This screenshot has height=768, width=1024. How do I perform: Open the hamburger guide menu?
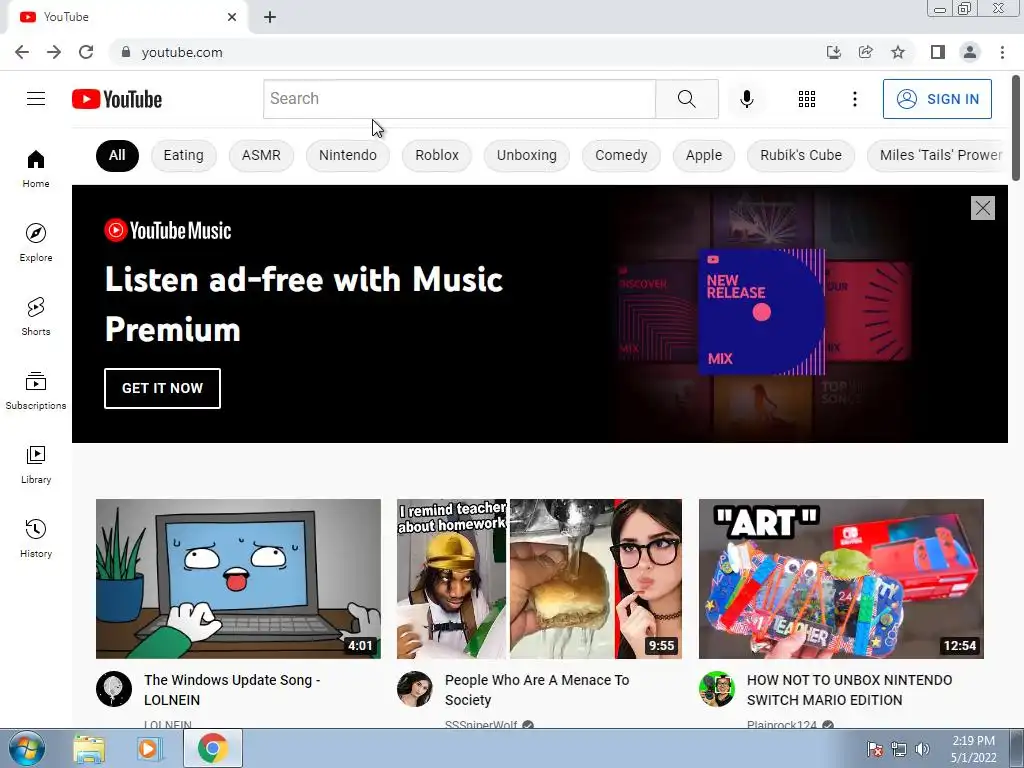[36, 99]
